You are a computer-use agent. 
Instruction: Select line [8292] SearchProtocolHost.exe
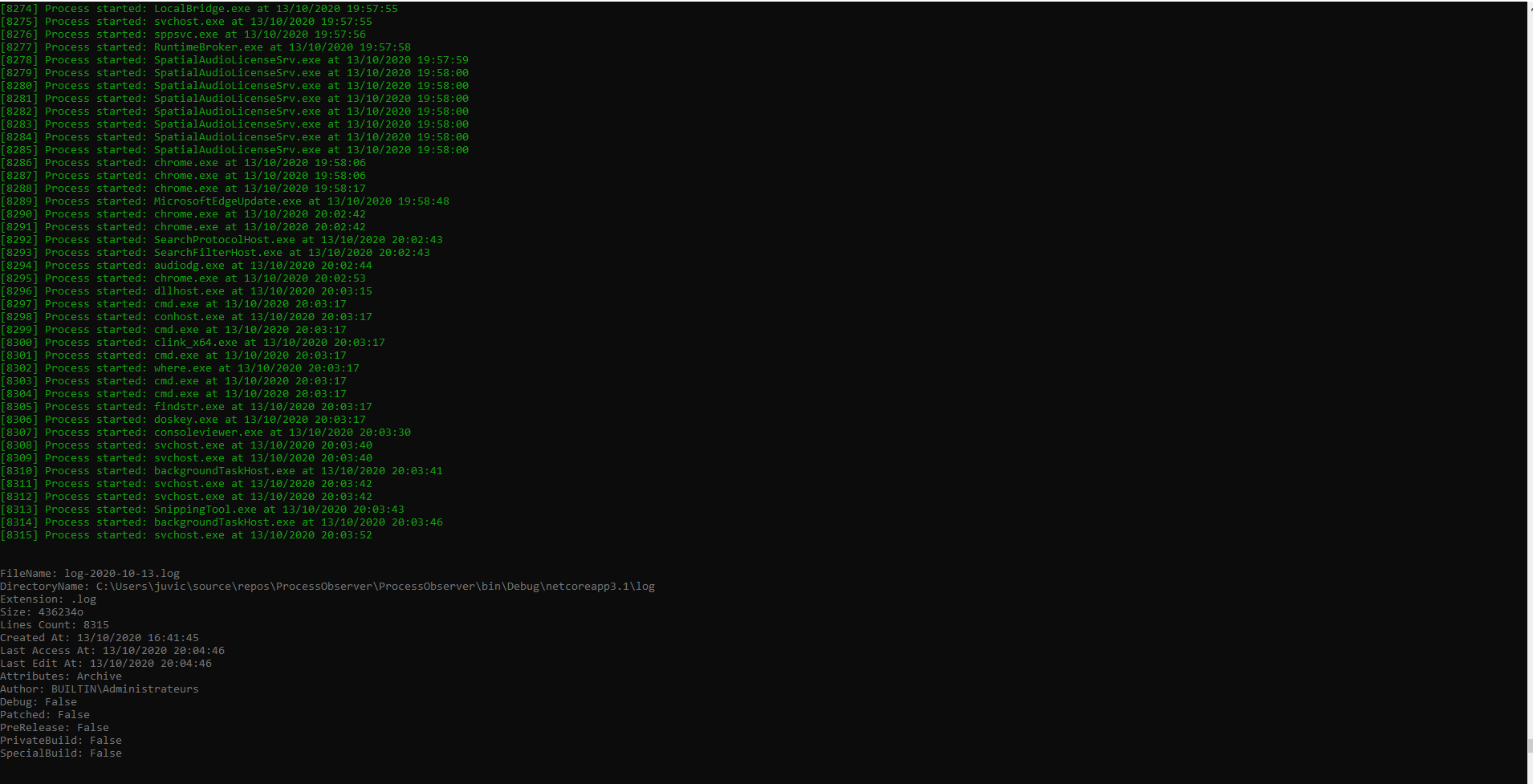(x=222, y=240)
